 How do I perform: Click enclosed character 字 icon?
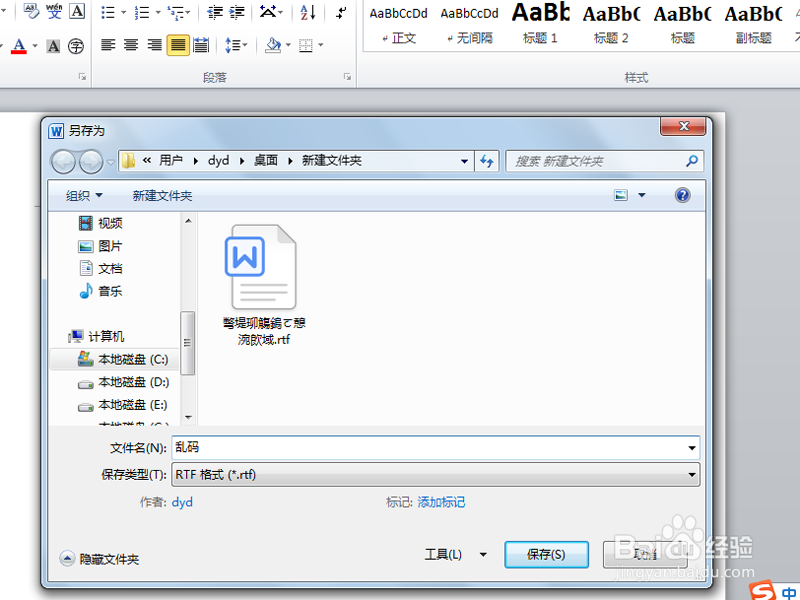[x=76, y=46]
